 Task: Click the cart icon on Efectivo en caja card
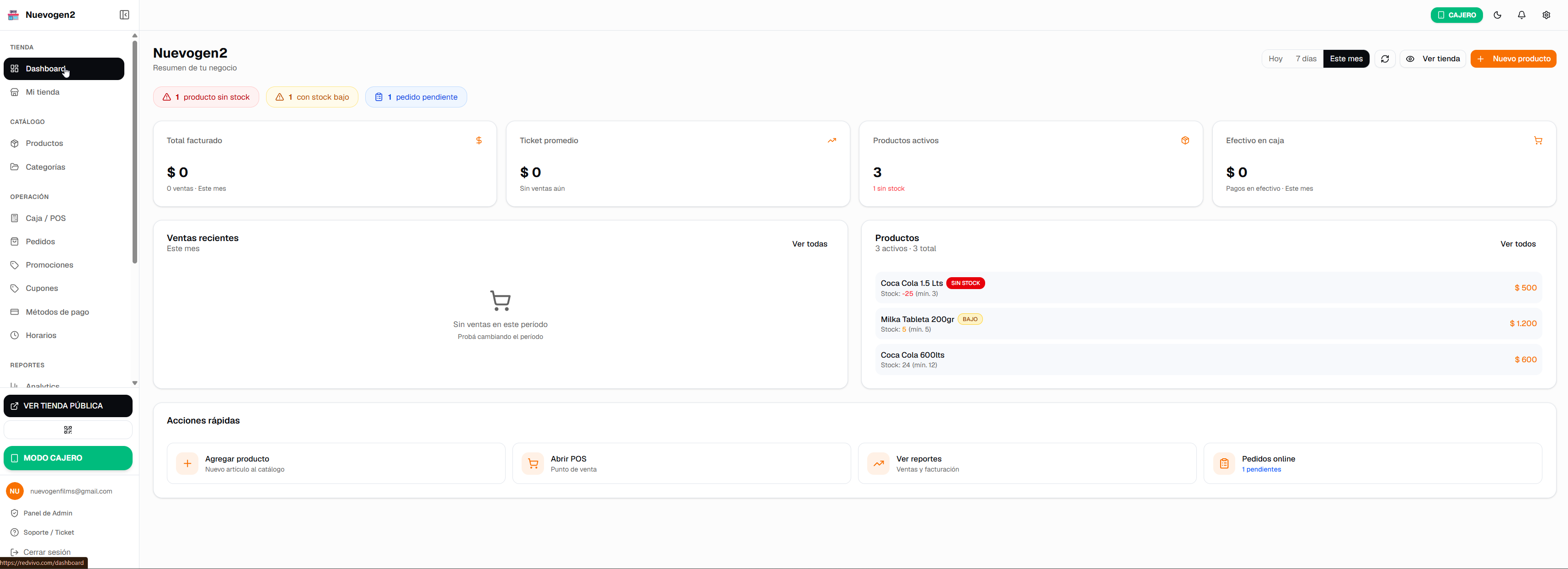pos(1537,141)
